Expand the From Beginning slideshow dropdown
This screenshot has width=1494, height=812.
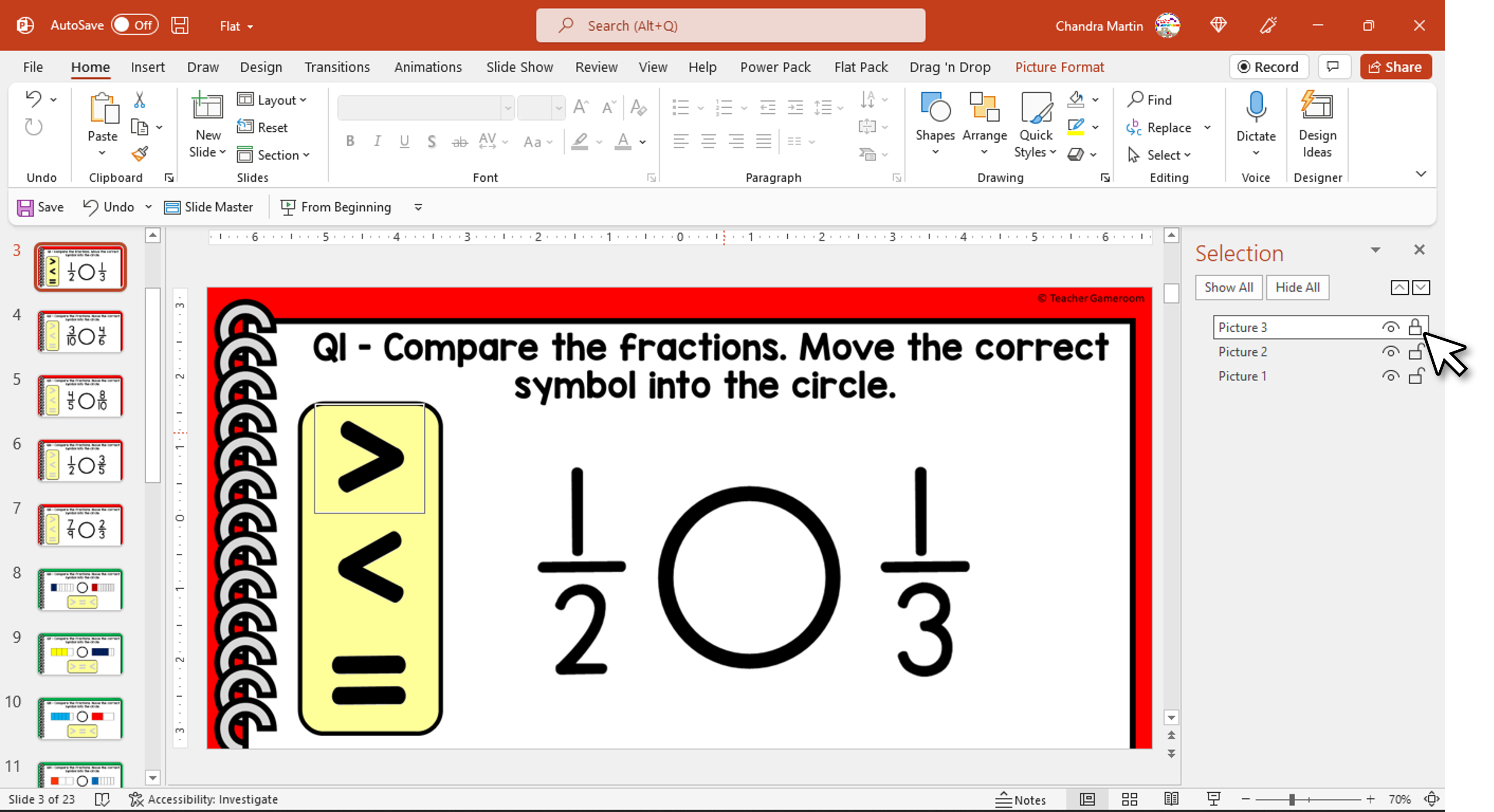419,207
